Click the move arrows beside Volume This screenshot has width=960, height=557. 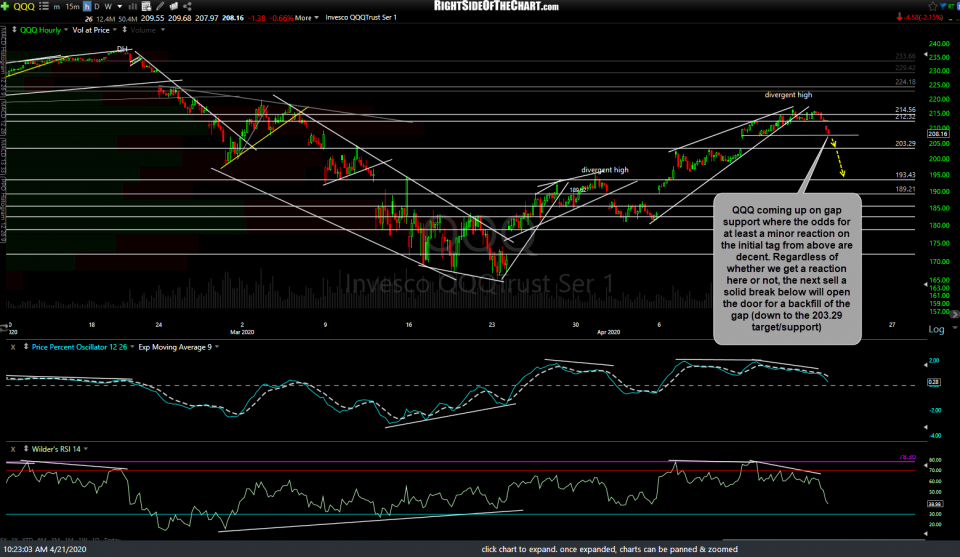[125, 30]
